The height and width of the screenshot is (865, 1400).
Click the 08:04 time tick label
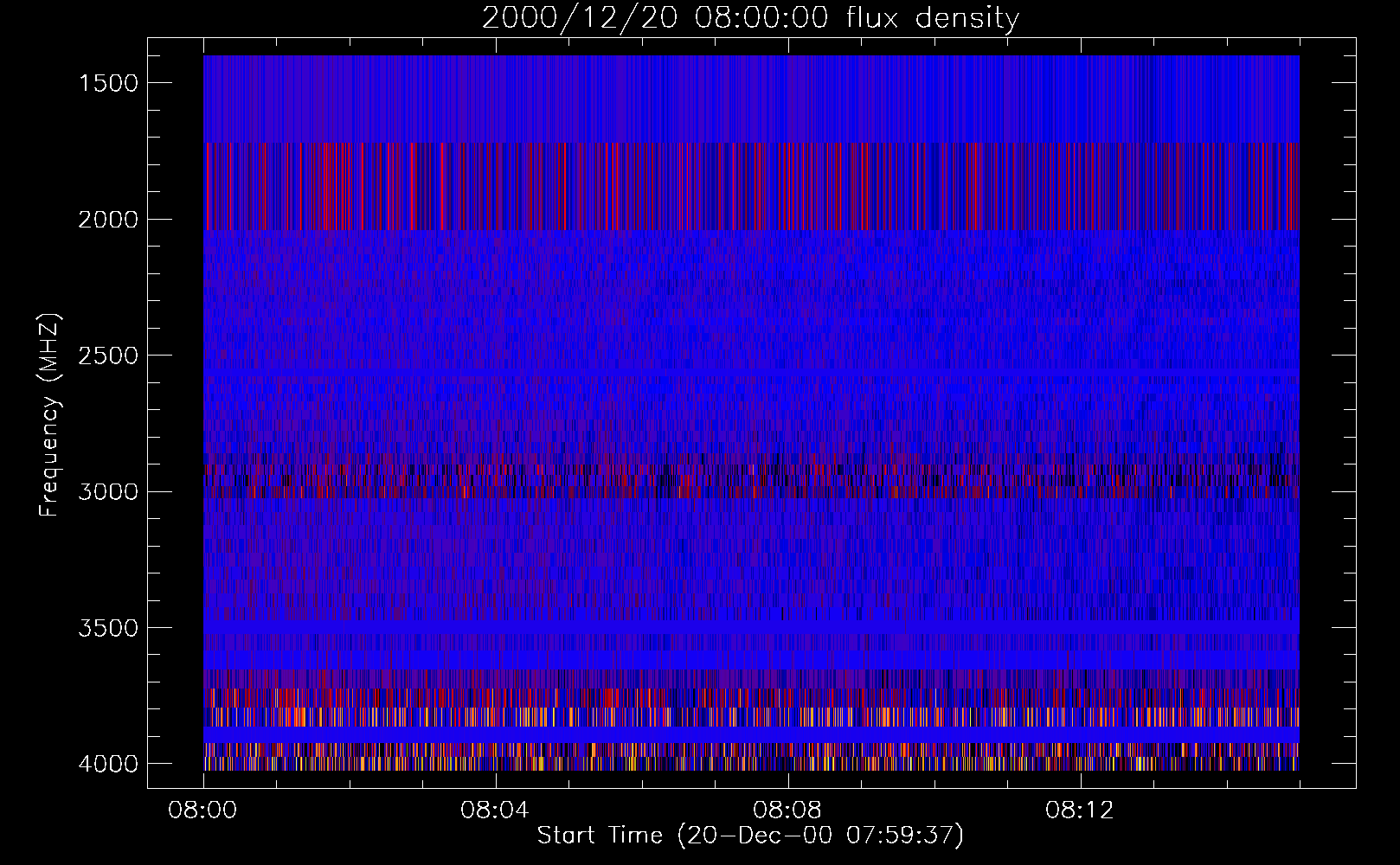[495, 811]
